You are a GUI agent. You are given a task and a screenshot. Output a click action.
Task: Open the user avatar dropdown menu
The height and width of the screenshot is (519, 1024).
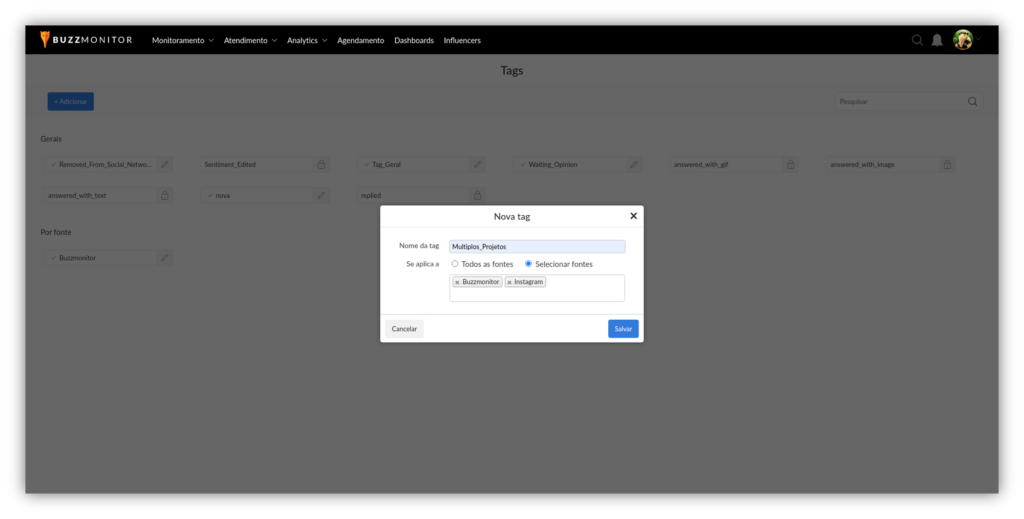coord(964,40)
